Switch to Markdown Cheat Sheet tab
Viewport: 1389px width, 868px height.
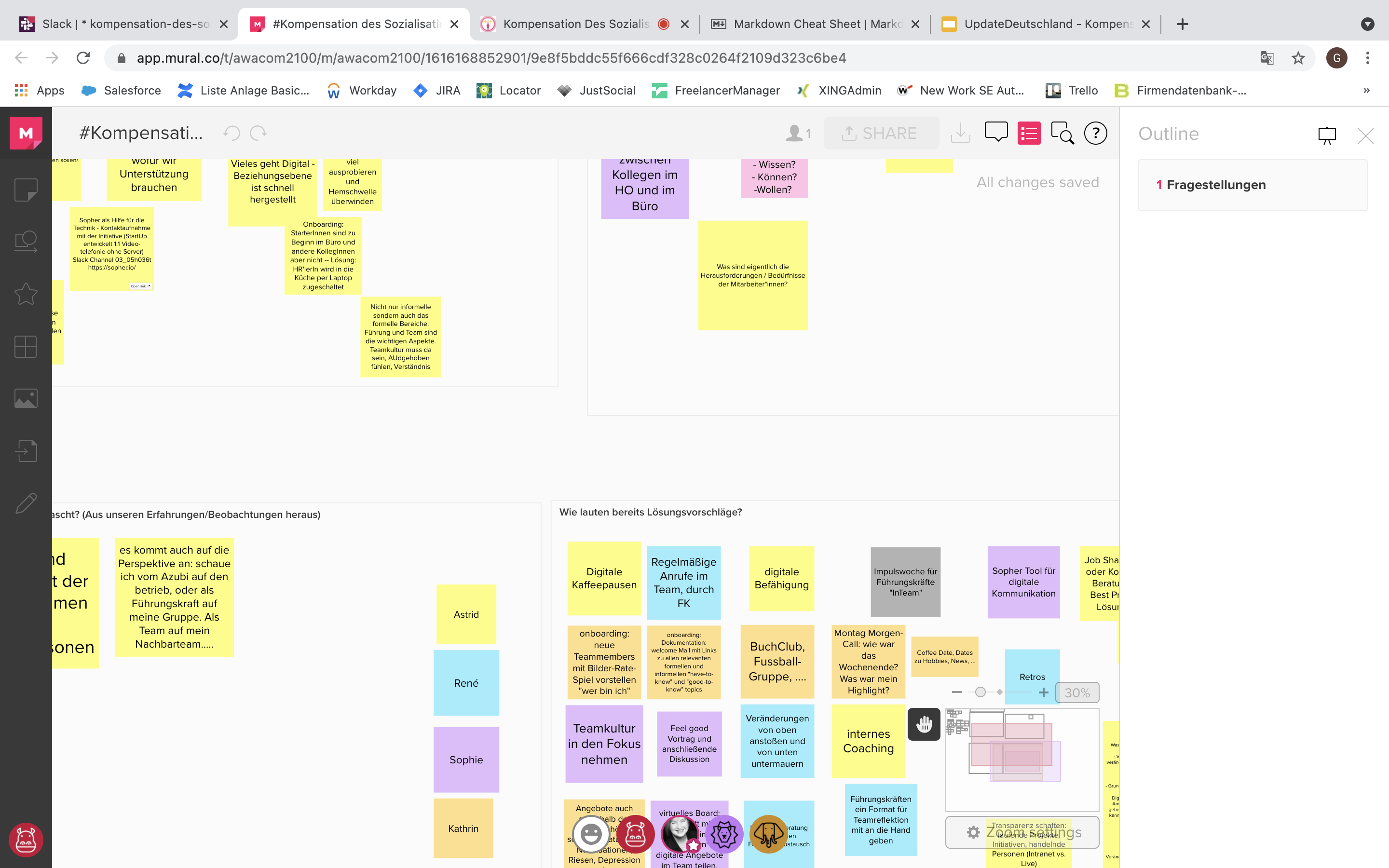click(815, 24)
